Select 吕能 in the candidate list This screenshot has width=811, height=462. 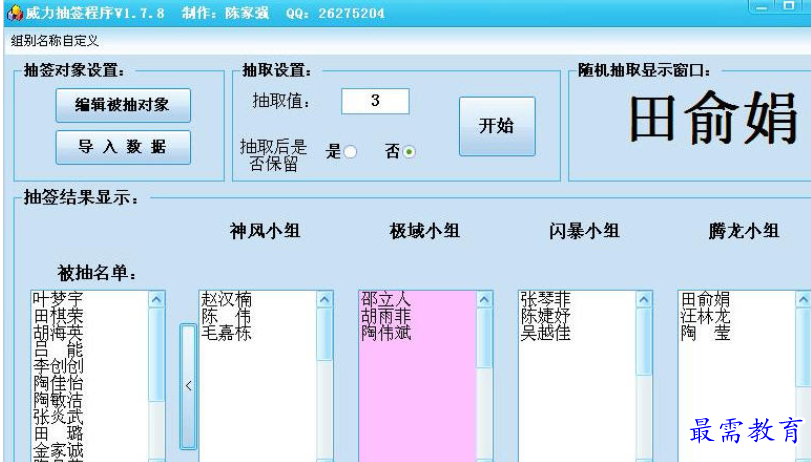(x=58, y=349)
